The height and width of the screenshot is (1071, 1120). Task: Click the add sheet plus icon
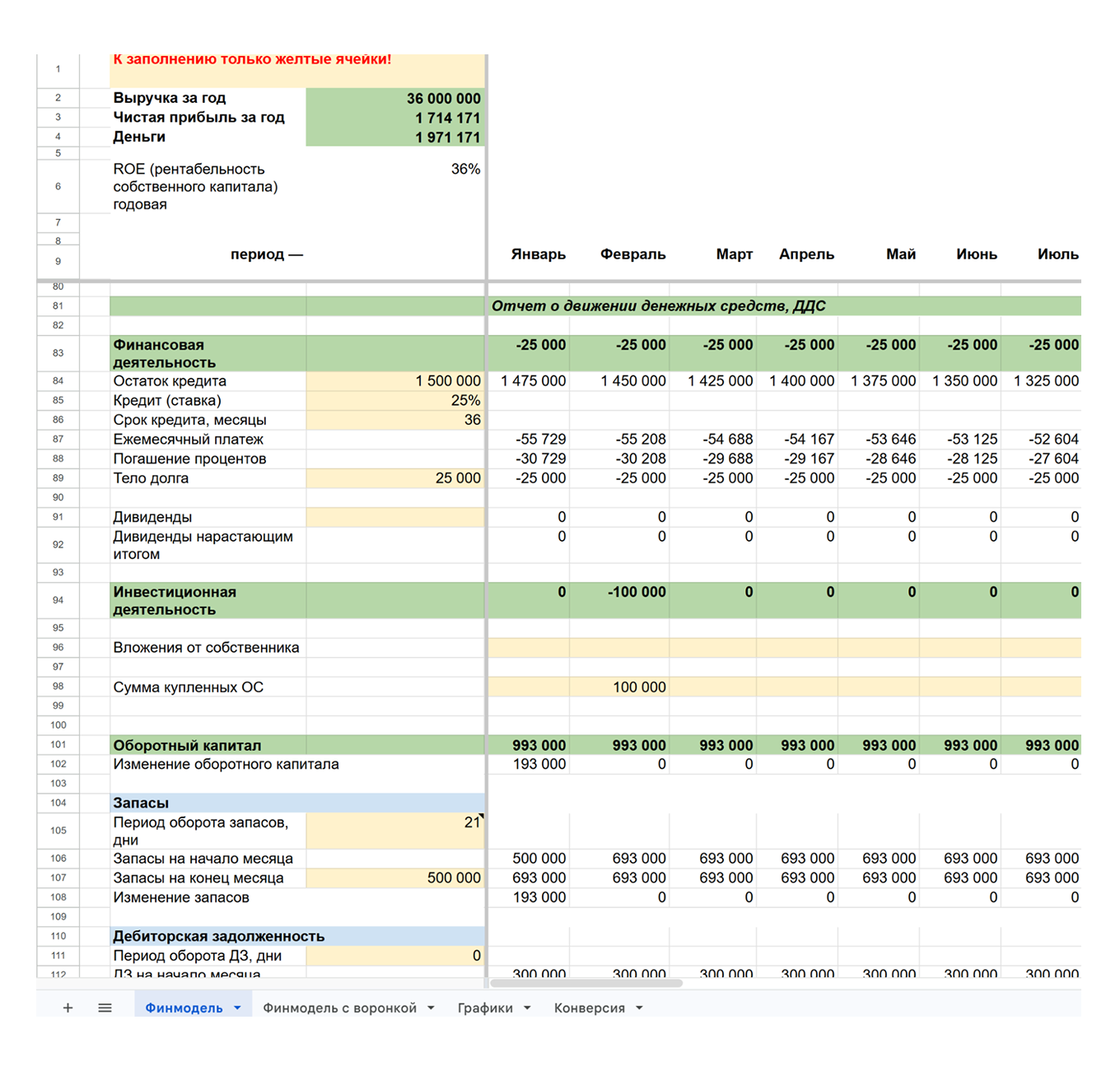pyautogui.click(x=68, y=1008)
